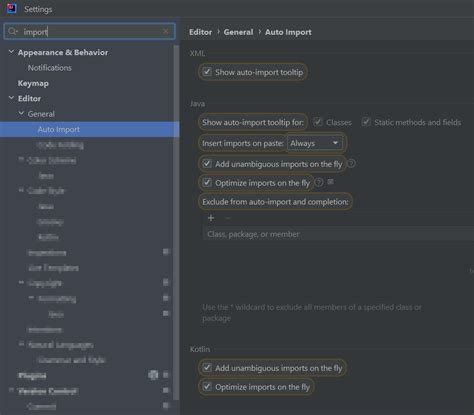Viewport: 474px width, 415px height.
Task: Click Auto Import in the breadcrumb path
Action: [288, 32]
